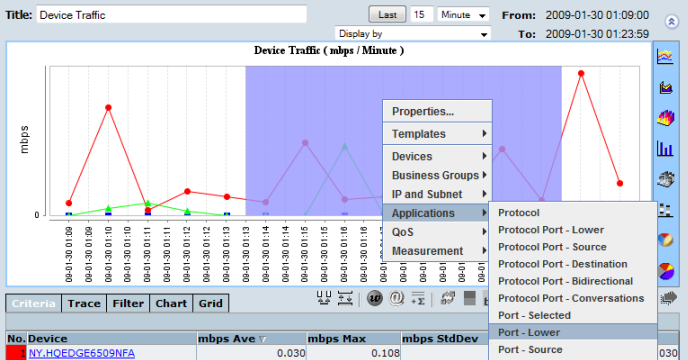The height and width of the screenshot is (360, 688).
Task: Click the No. column header
Action: (16, 339)
